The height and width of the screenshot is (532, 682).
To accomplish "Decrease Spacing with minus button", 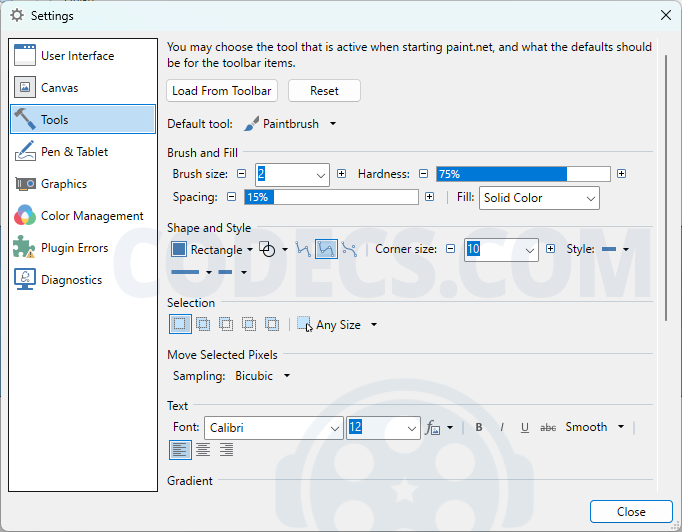I will [231, 197].
